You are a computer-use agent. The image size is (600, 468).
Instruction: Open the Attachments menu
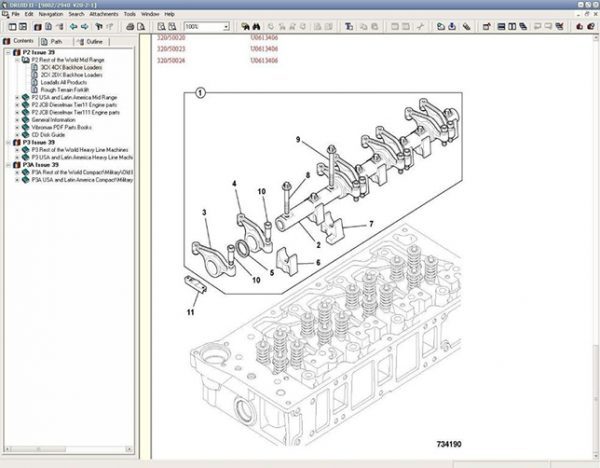pos(105,15)
